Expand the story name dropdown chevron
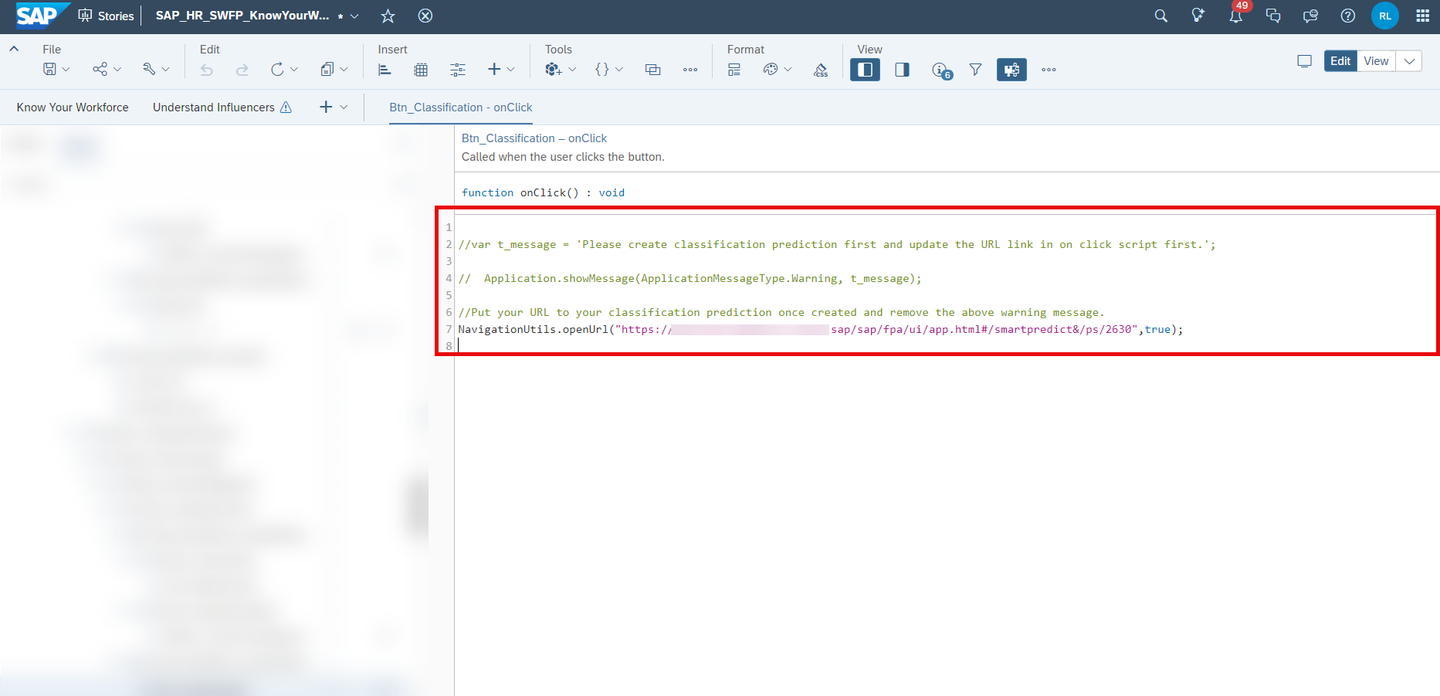 354,16
